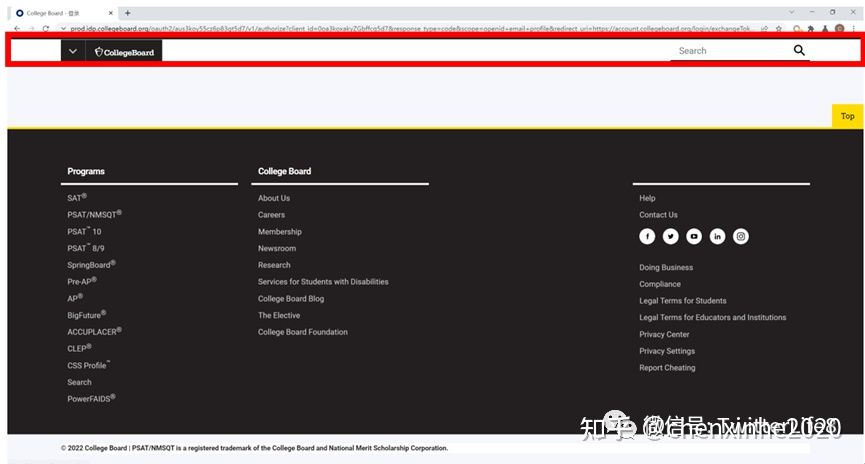Click the CollegeBoard logo in header
Screen dimensions: 865x464
click(124, 52)
